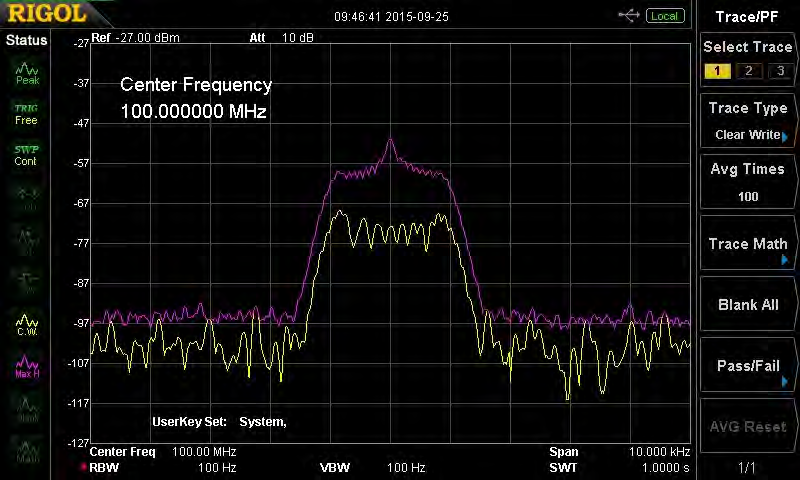Click the Peak detector status icon
The image size is (800, 480).
(x=27, y=74)
